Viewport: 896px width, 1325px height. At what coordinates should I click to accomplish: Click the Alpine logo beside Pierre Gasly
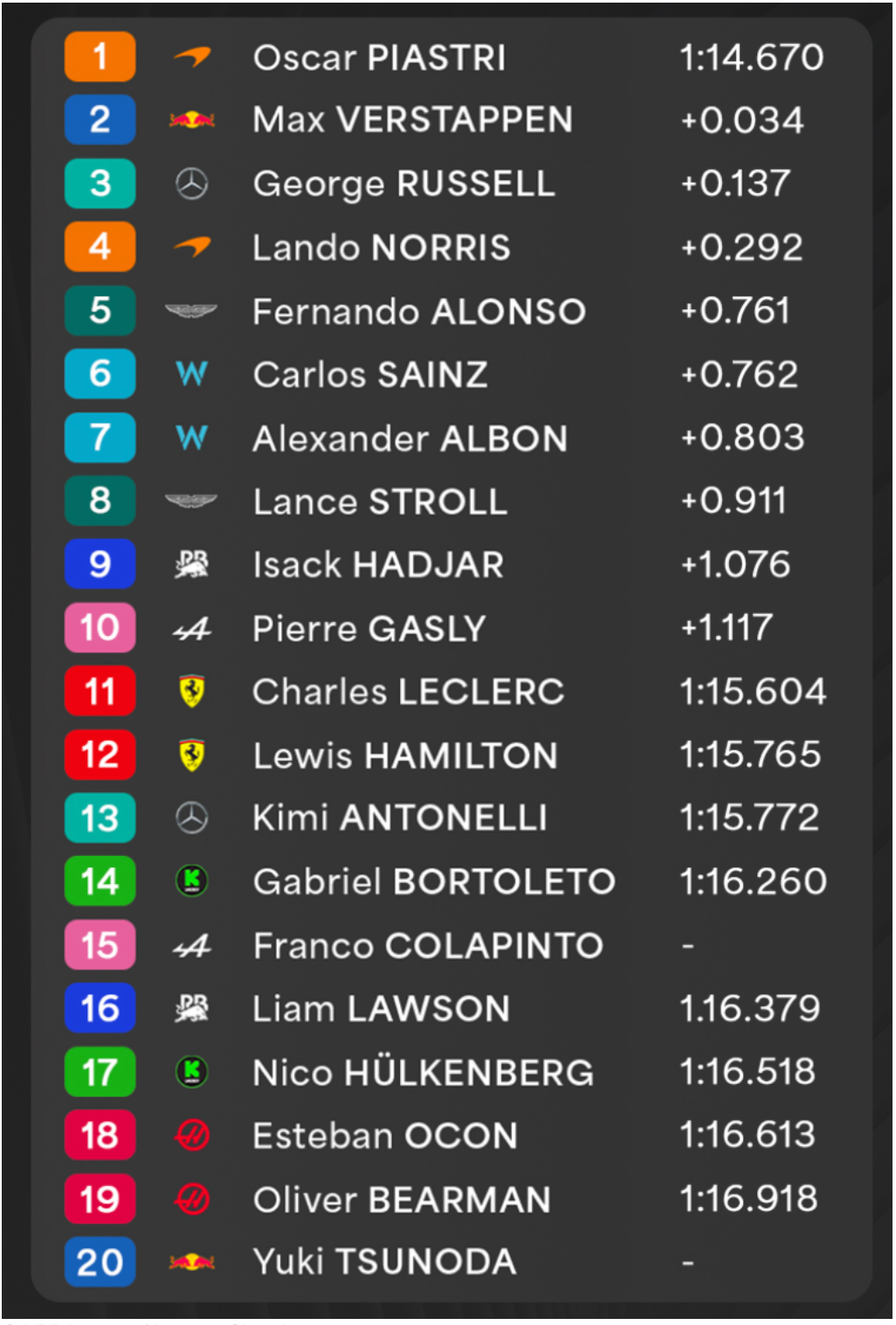192,629
